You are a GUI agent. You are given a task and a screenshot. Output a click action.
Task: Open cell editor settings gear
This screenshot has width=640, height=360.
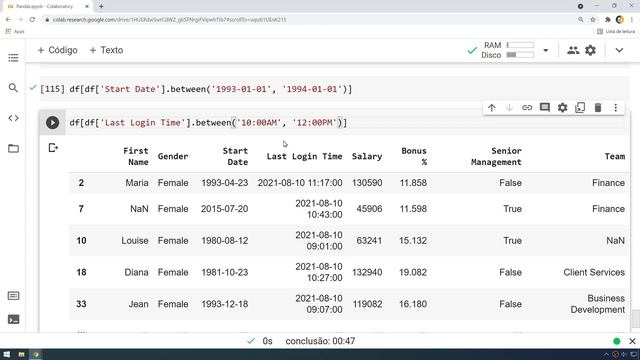(x=562, y=108)
